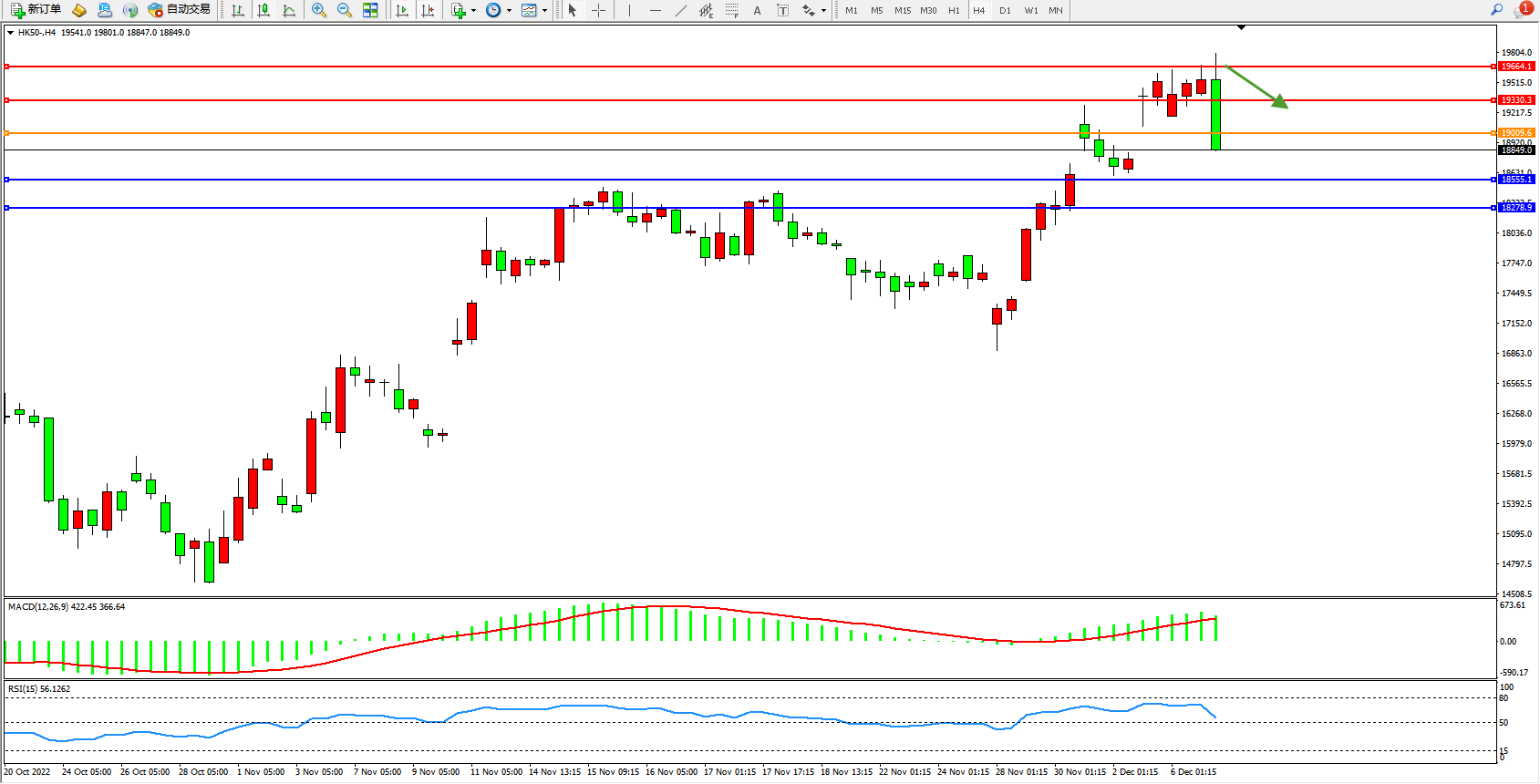Switch chart to candlestick mode
1540x784 pixels.
(264, 10)
